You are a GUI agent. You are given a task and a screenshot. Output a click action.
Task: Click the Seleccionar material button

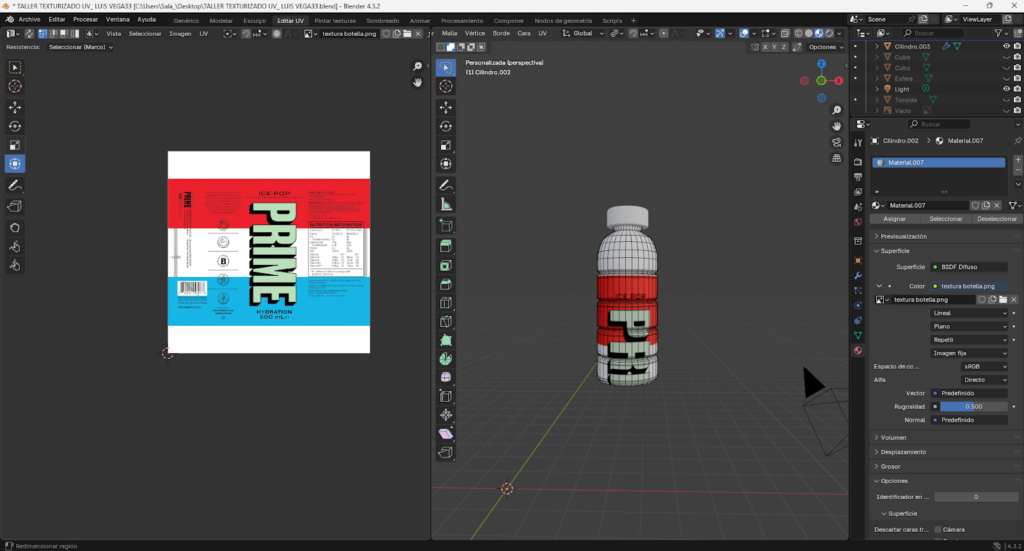tap(946, 219)
